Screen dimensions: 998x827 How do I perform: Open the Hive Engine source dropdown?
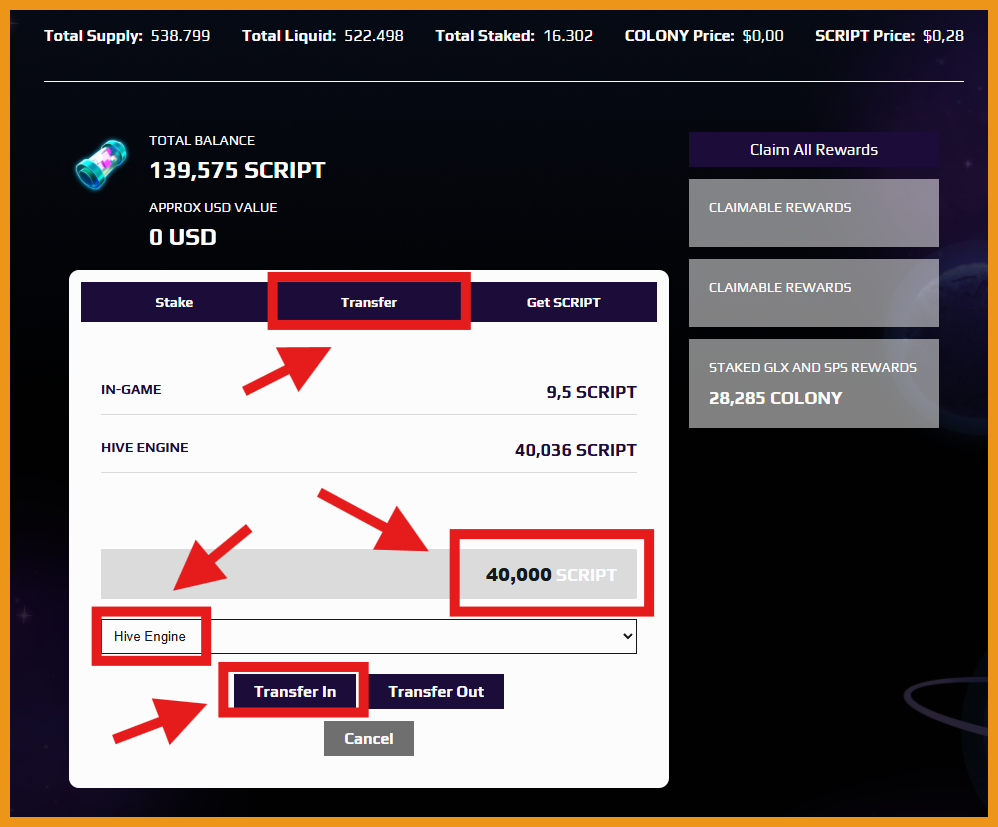click(369, 637)
